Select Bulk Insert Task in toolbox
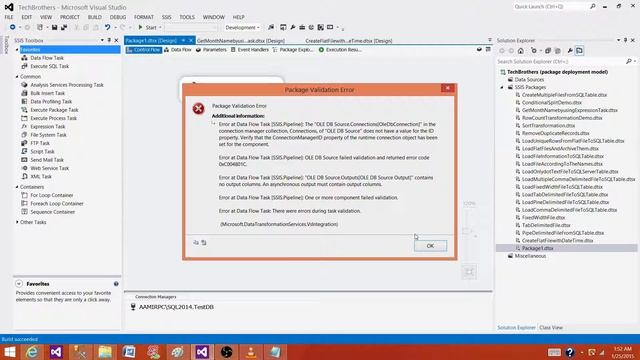 (47, 93)
